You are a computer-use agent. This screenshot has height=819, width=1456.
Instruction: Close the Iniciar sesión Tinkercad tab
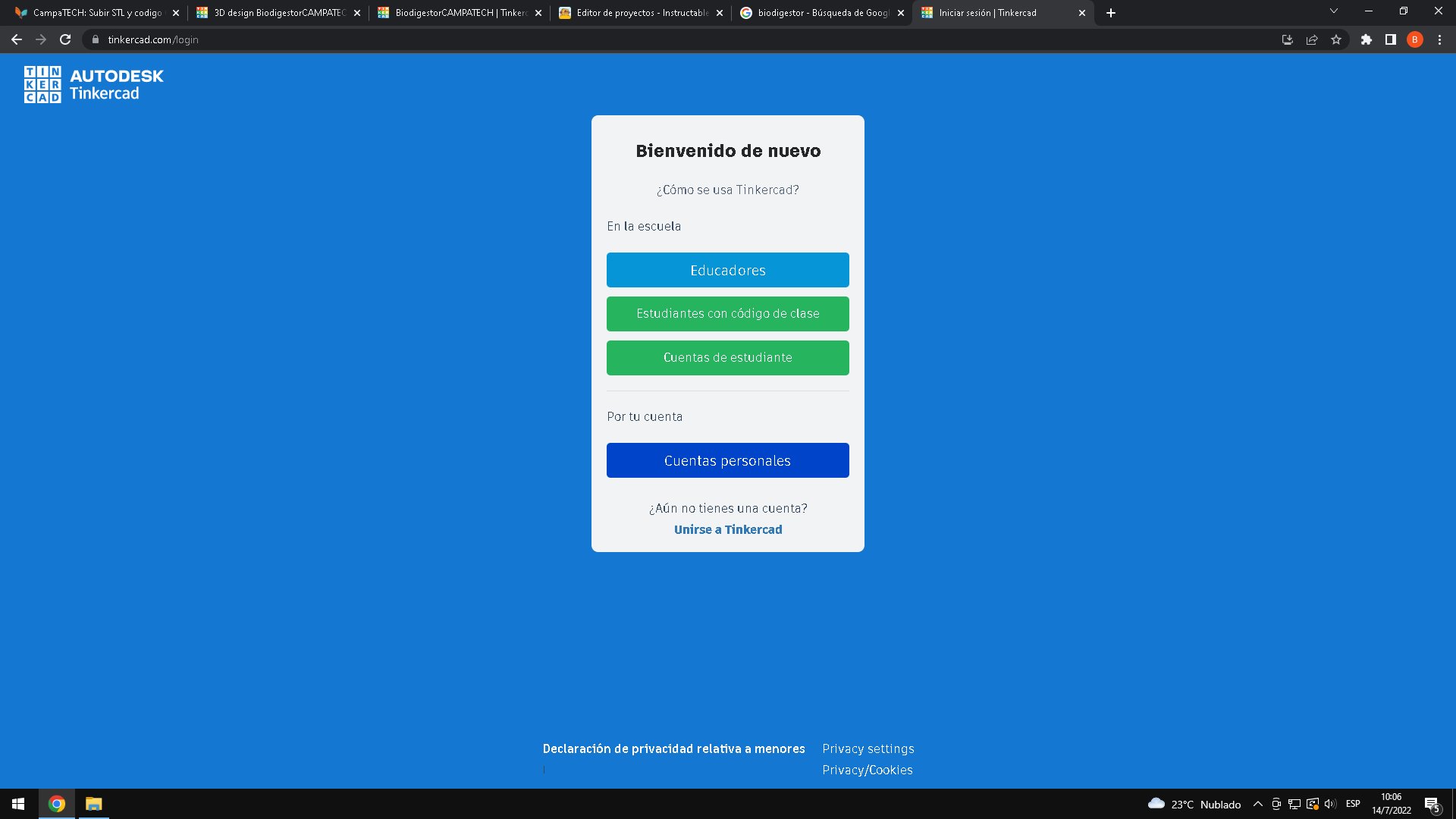tap(1082, 13)
